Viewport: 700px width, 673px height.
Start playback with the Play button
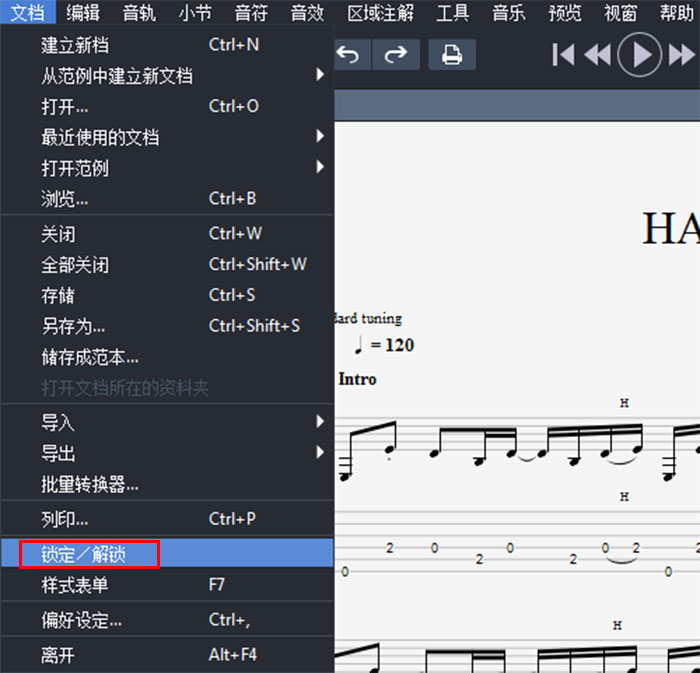(x=640, y=55)
